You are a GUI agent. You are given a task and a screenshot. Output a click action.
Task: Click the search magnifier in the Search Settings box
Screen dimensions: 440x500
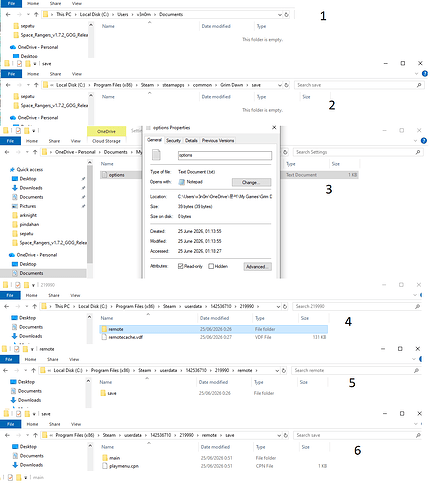(x=418, y=152)
